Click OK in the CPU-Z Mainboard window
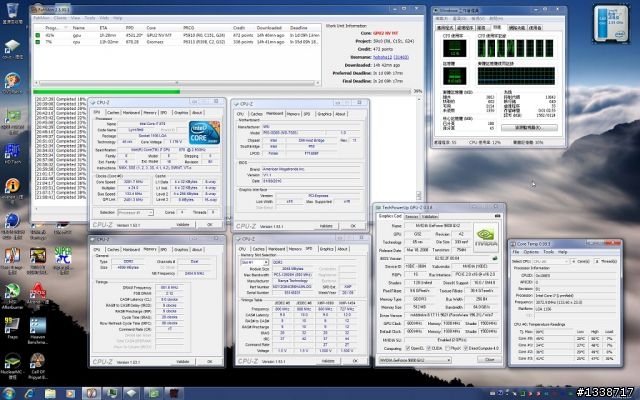Viewport: 640px width, 400px height. [353, 226]
